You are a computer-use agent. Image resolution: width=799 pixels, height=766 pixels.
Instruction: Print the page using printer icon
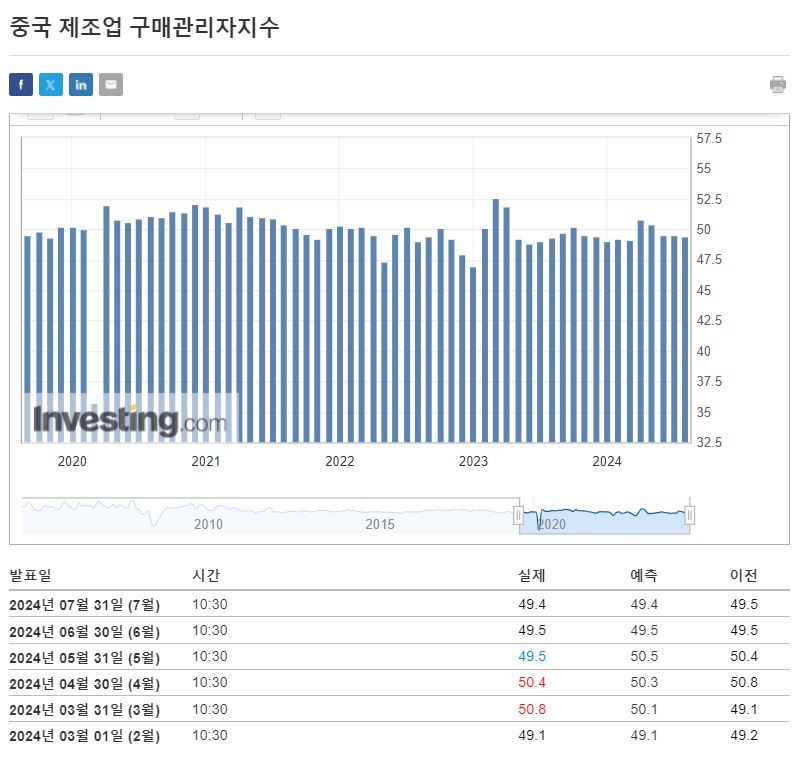pos(778,84)
